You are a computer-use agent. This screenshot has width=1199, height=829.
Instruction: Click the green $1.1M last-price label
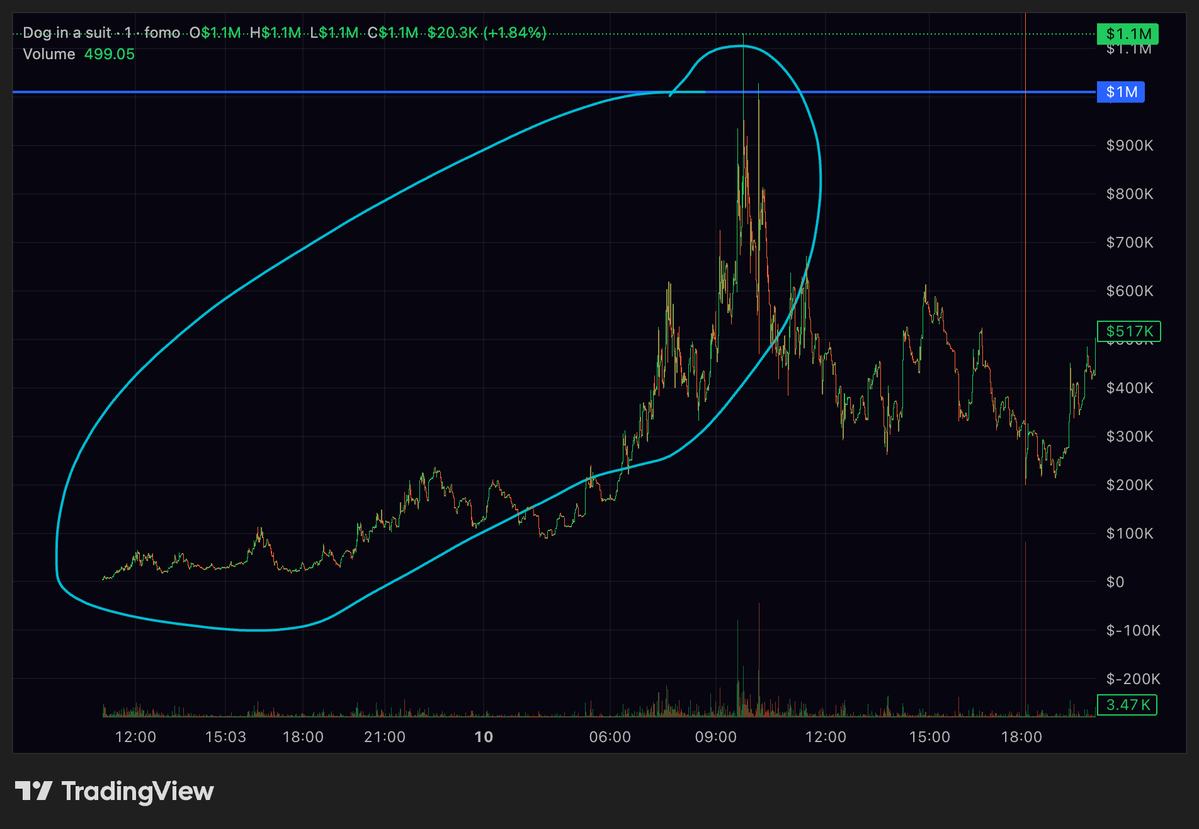pos(1128,34)
